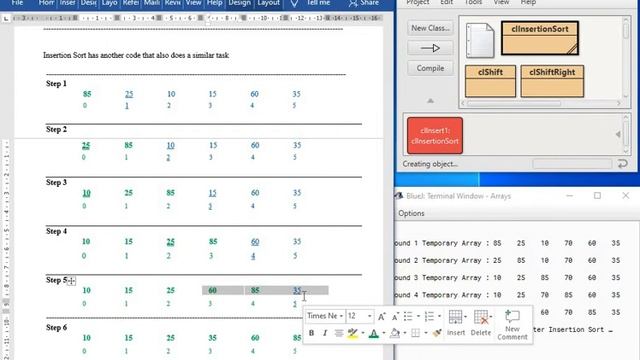The image size is (640, 360).
Task: Click the Delete table icon
Action: coord(481,323)
